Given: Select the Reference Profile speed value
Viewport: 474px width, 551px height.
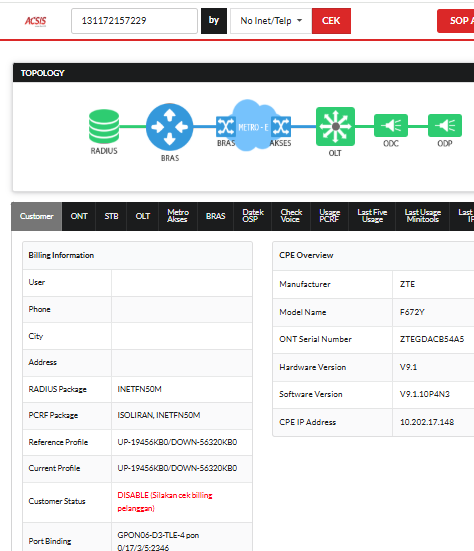Looking at the screenshot, I should [x=177, y=442].
